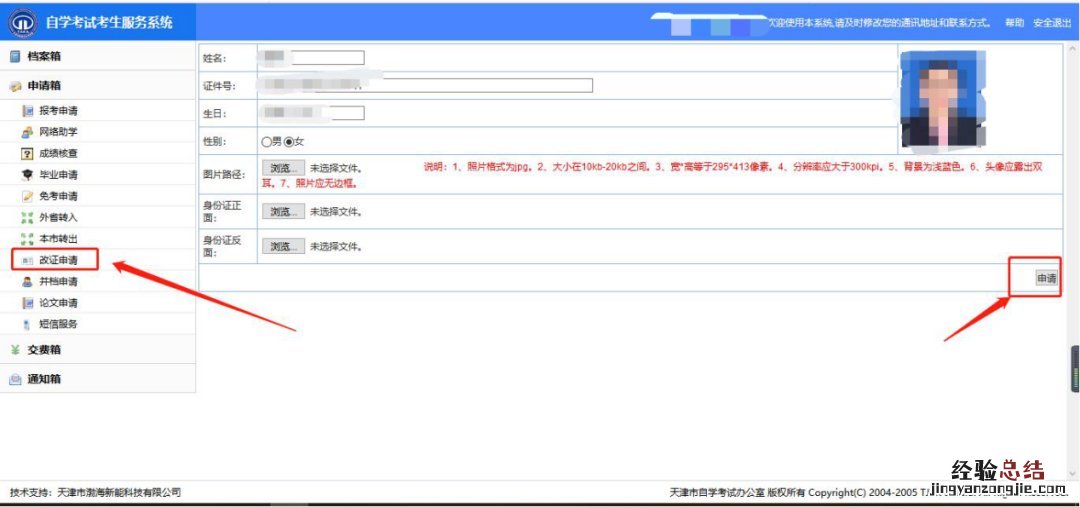Click the 短信服务 phone icon
Image resolution: width=1080 pixels, height=507 pixels.
[27, 324]
